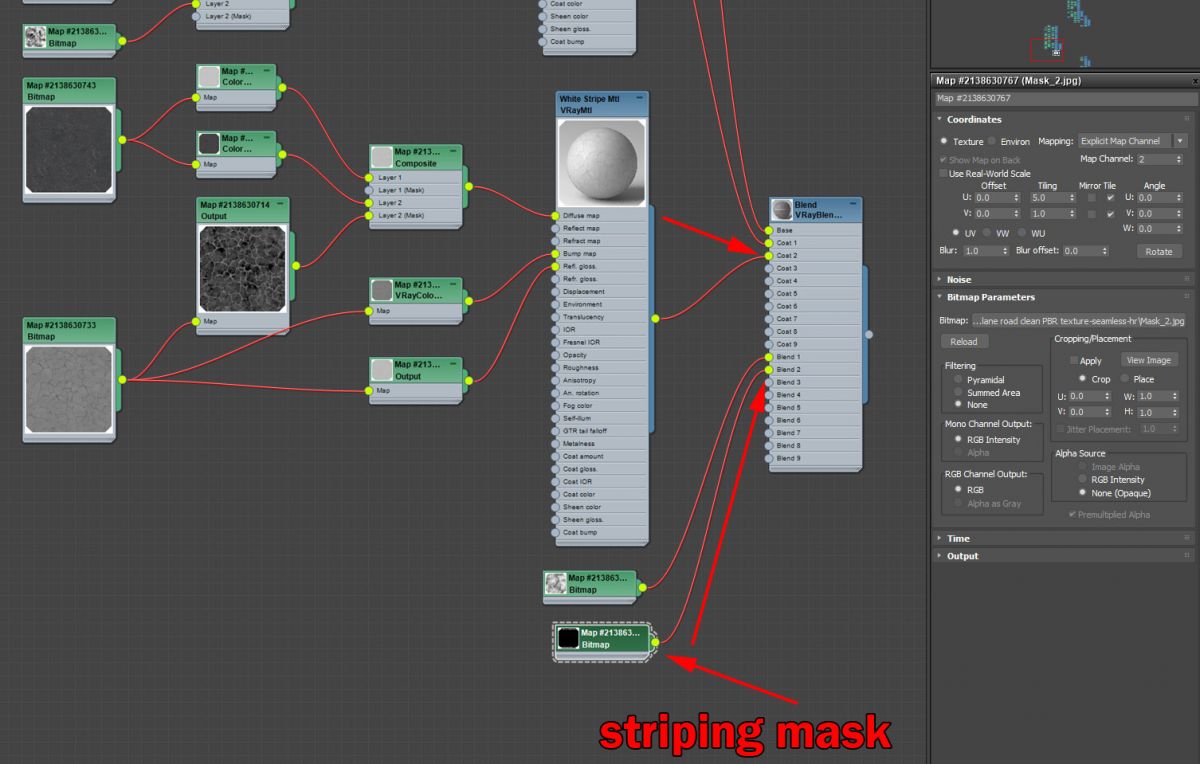
Task: Open the Mapping type dropdown
Action: 1132,142
